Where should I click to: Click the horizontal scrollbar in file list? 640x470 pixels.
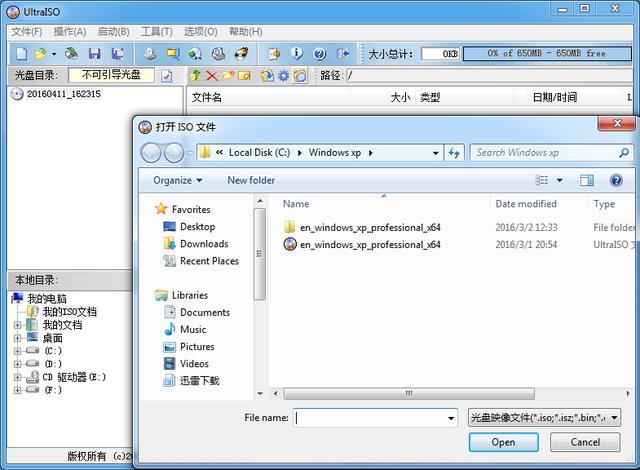pos(409,393)
